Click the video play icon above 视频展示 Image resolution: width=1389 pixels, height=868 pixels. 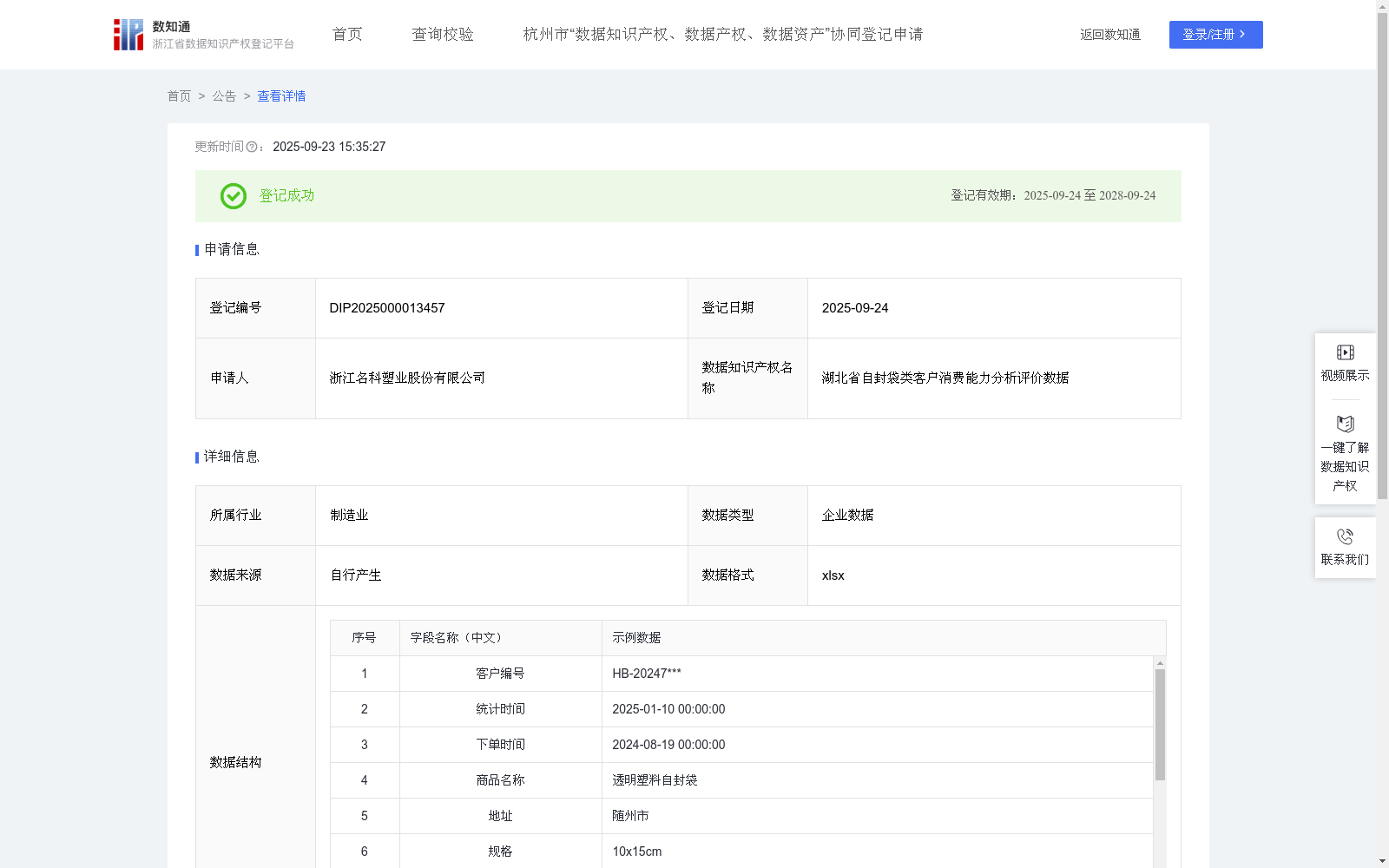[1344, 352]
